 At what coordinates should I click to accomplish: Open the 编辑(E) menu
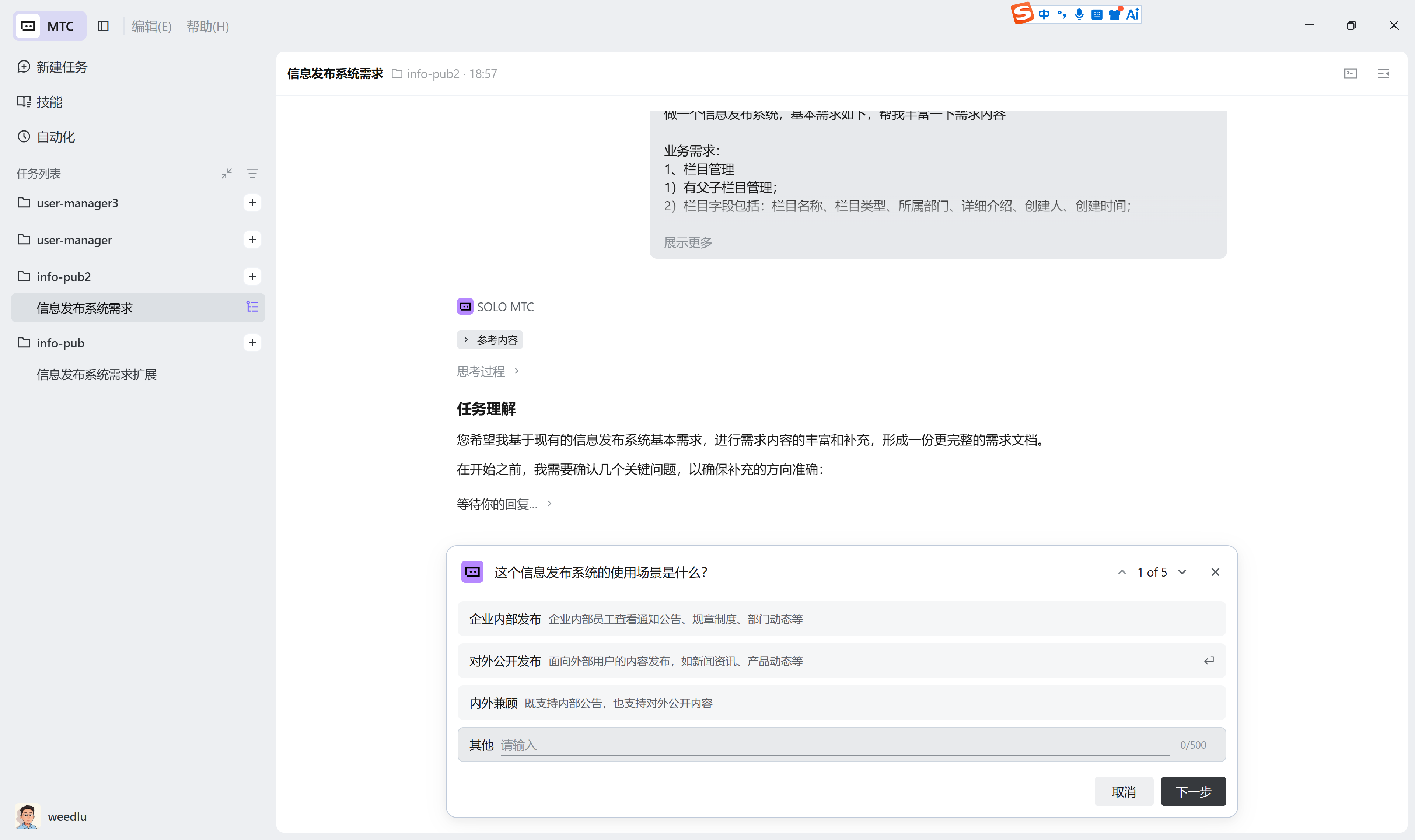(151, 27)
